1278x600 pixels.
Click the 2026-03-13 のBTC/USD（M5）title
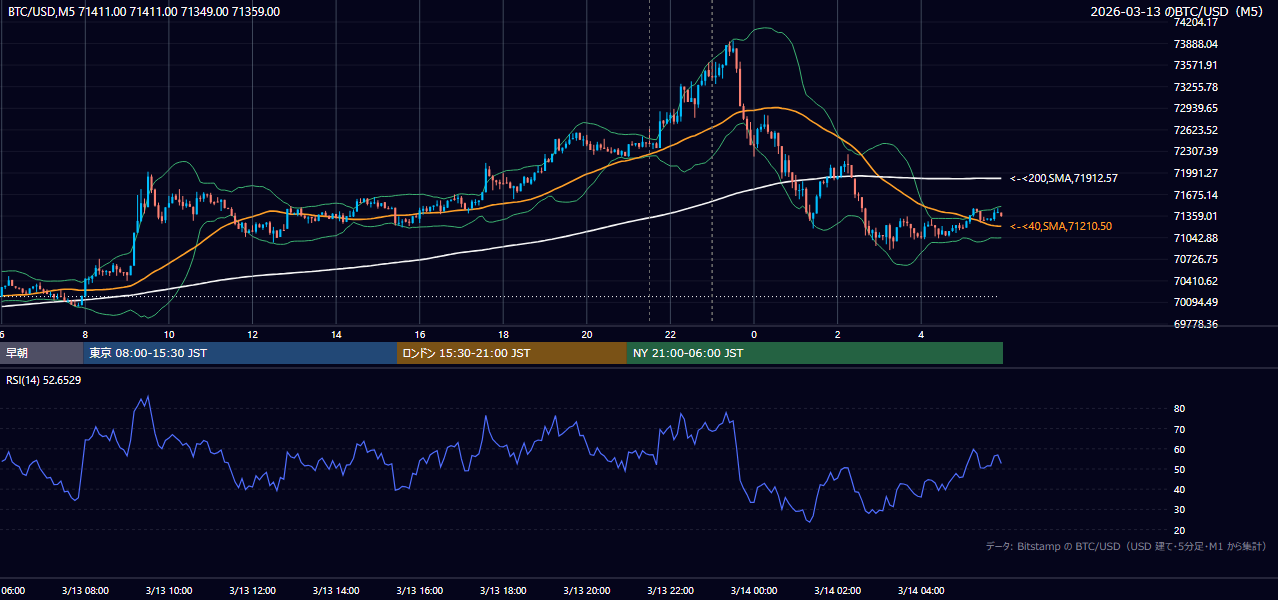click(x=1178, y=11)
